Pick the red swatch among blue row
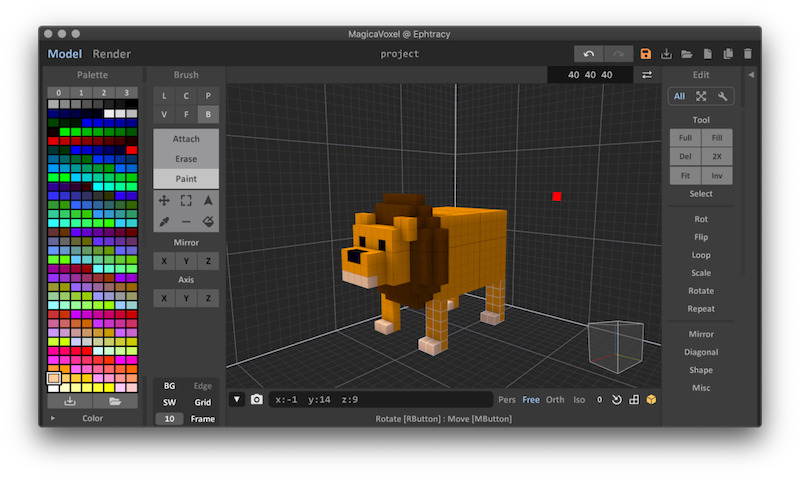This screenshot has width=800, height=478. (x=132, y=150)
